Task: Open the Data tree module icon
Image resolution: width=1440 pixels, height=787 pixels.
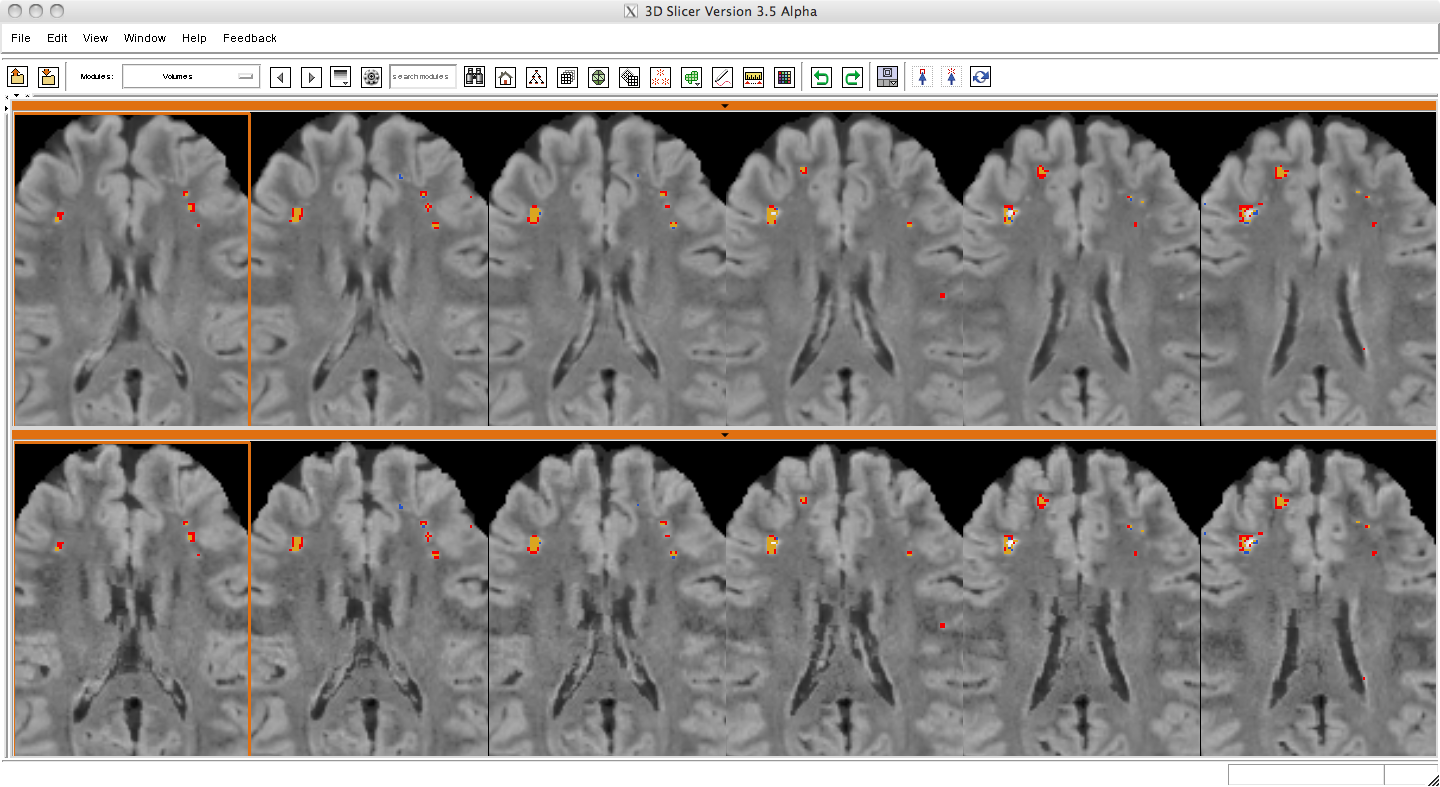Action: point(537,77)
